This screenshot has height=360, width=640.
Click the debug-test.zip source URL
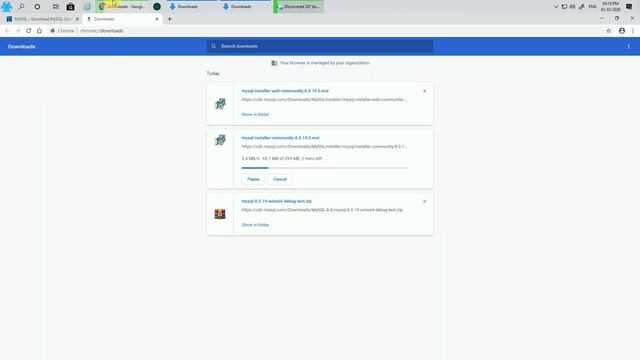[322, 210]
